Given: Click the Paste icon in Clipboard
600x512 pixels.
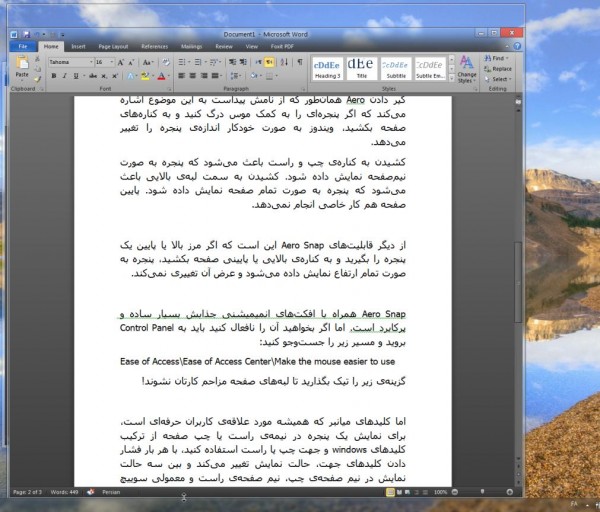Looking at the screenshot, I should click(x=22, y=68).
